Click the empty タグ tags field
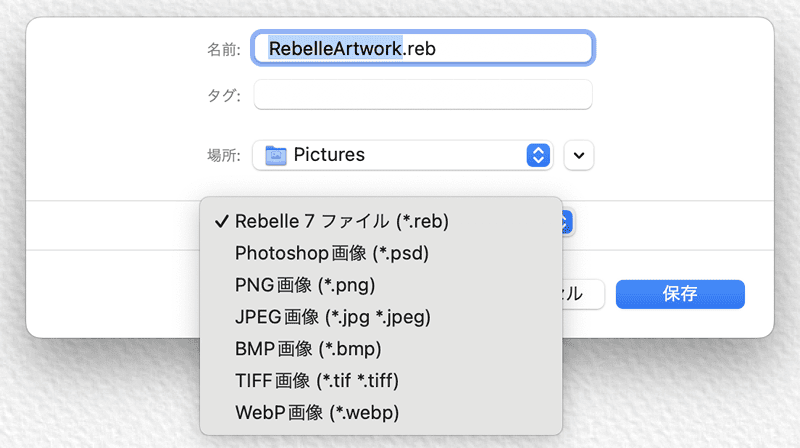 point(423,95)
